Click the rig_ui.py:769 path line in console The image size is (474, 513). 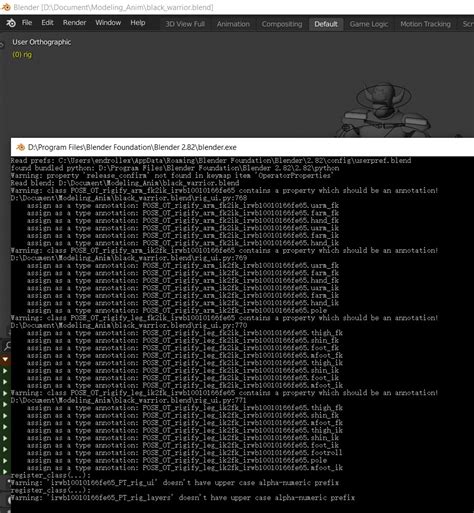click(x=129, y=258)
